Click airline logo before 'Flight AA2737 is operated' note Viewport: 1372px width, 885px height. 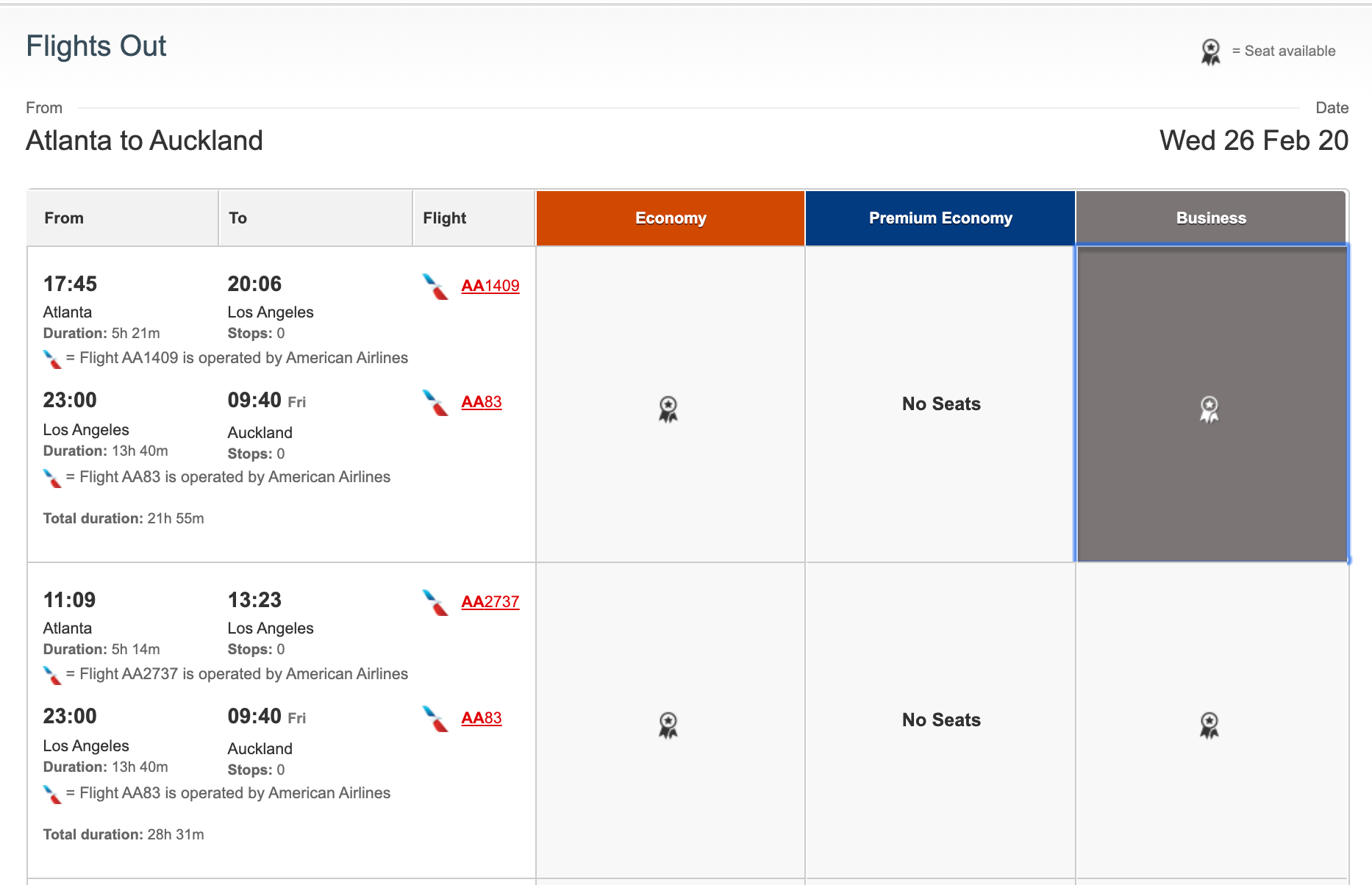[52, 676]
